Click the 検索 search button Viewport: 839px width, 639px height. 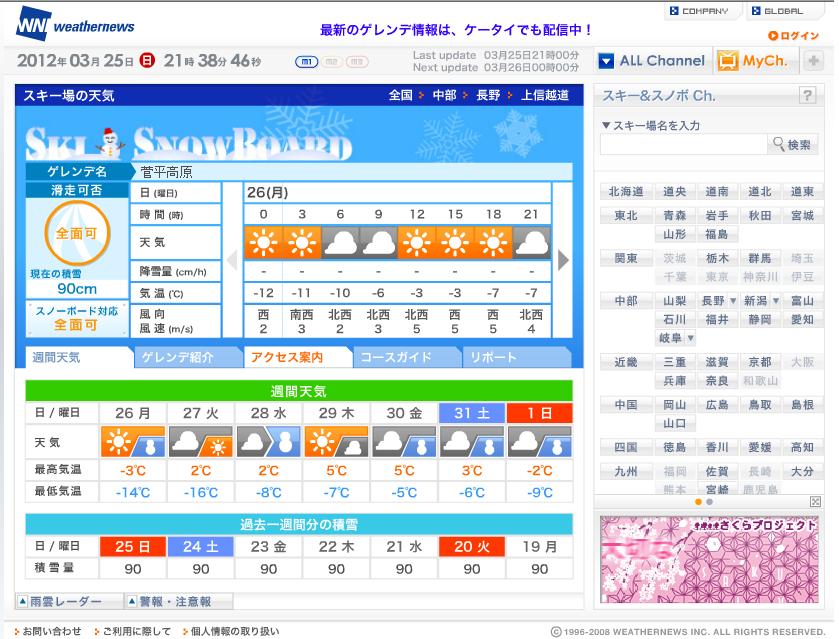pos(792,144)
